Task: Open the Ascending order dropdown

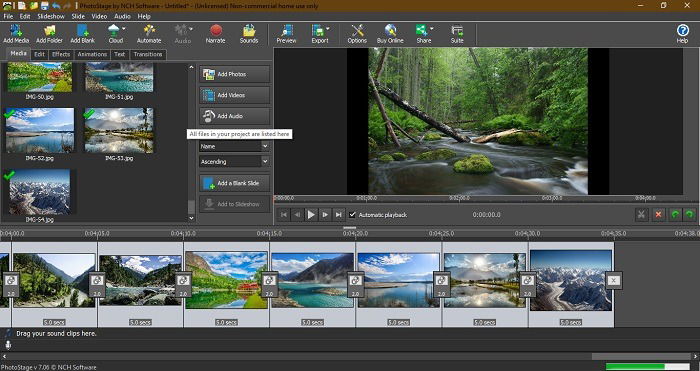Action: pyautogui.click(x=265, y=162)
